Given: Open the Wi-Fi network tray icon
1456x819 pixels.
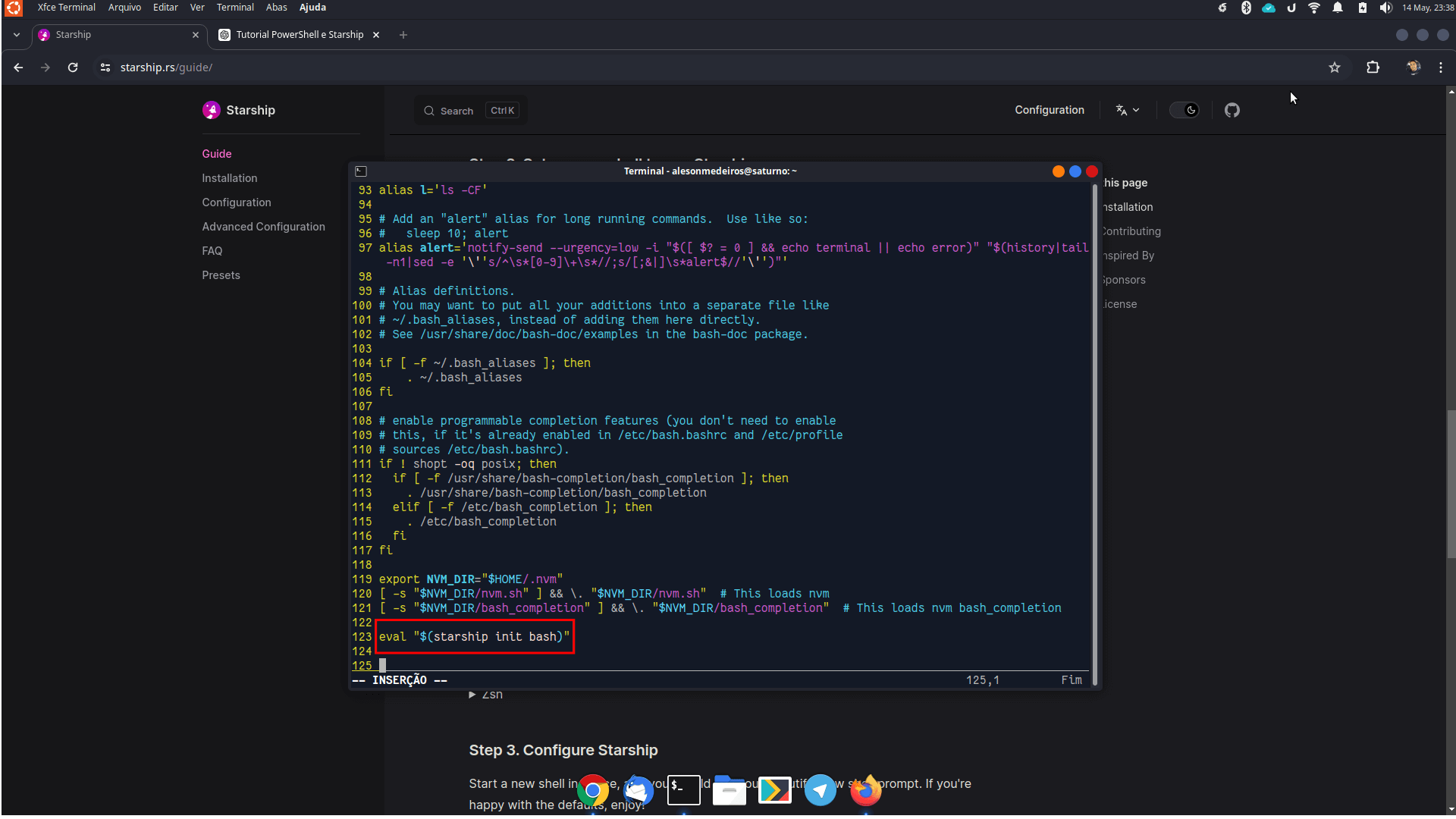Looking at the screenshot, I should pyautogui.click(x=1314, y=8).
